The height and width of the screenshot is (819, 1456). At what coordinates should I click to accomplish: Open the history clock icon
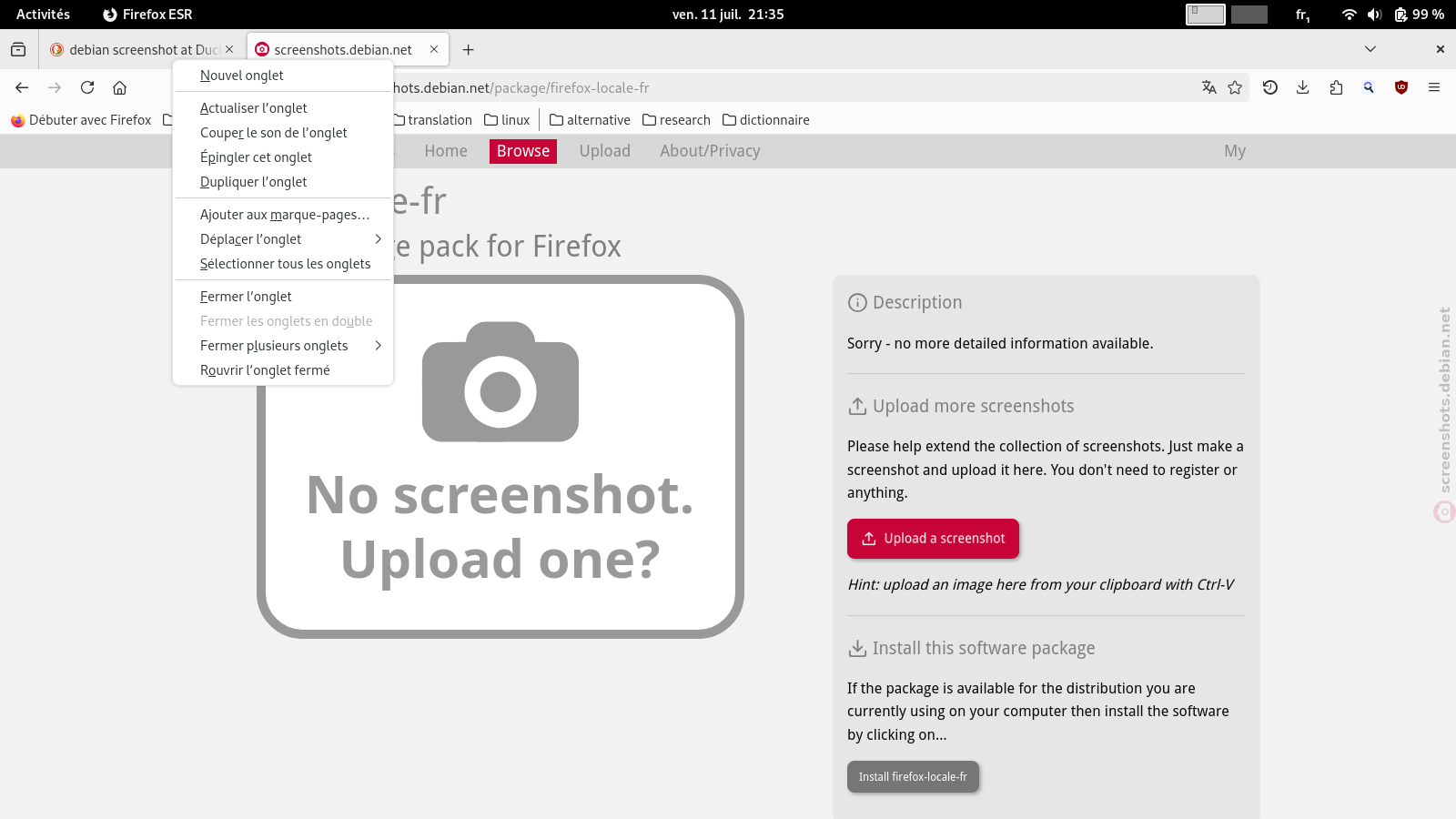(x=1270, y=87)
